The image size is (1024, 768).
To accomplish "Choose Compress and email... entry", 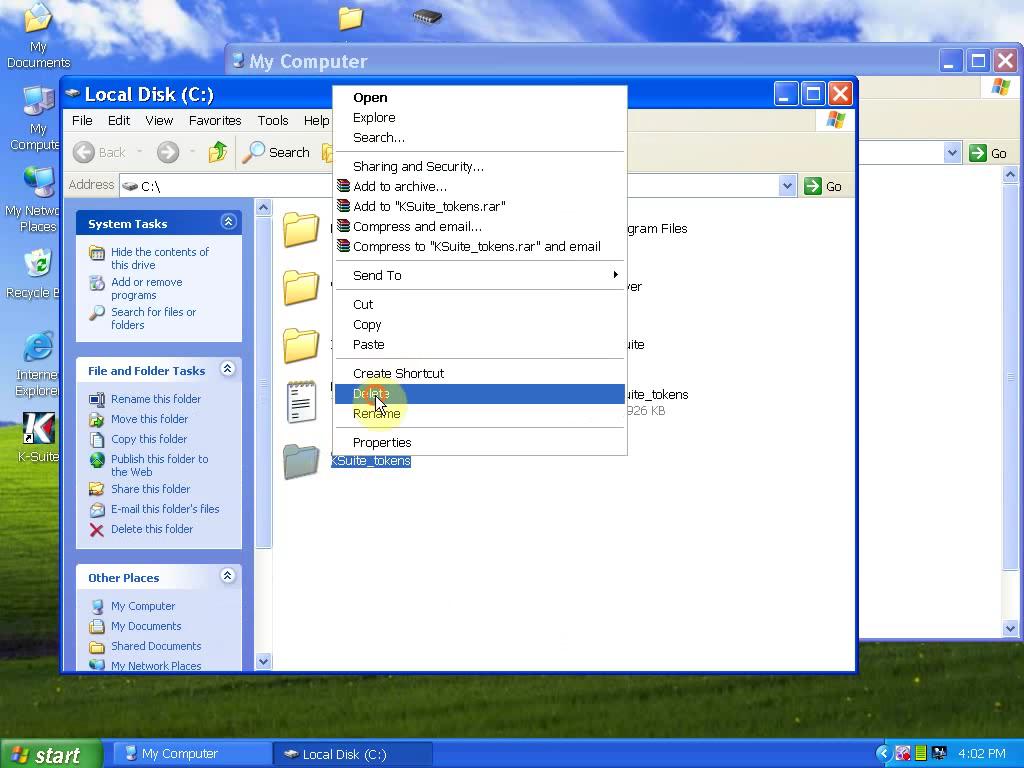I will pyautogui.click(x=479, y=227).
